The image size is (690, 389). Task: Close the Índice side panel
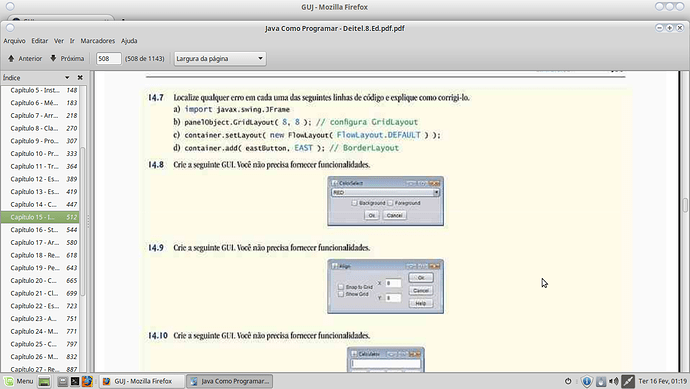click(80, 77)
